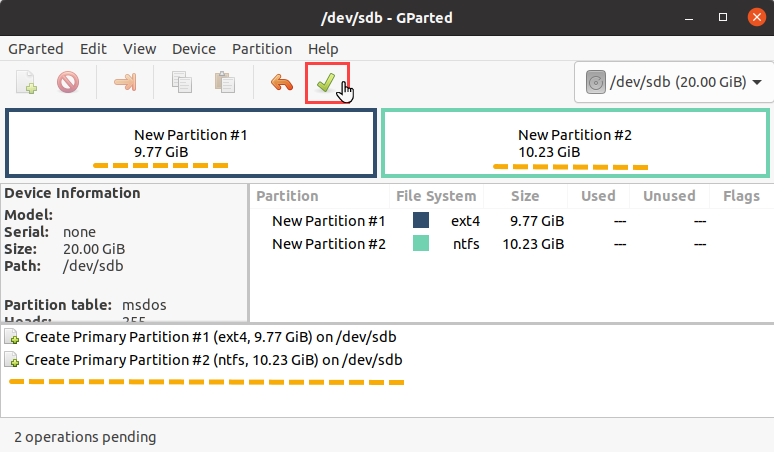Undo last operation with orange arrow
Image resolution: width=774 pixels, height=452 pixels.
[282, 82]
